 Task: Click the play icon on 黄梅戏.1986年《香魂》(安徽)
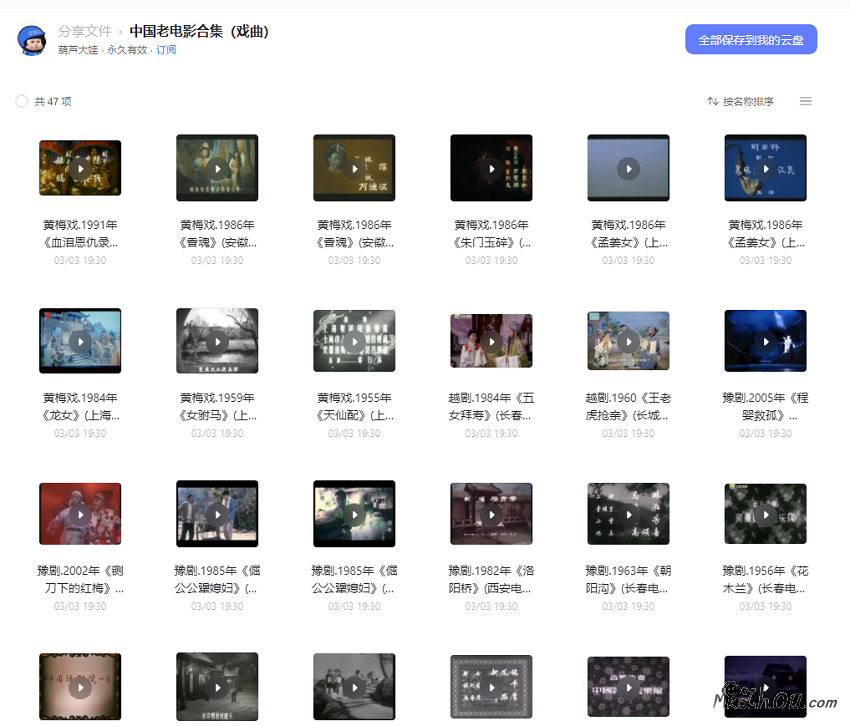[x=217, y=167]
